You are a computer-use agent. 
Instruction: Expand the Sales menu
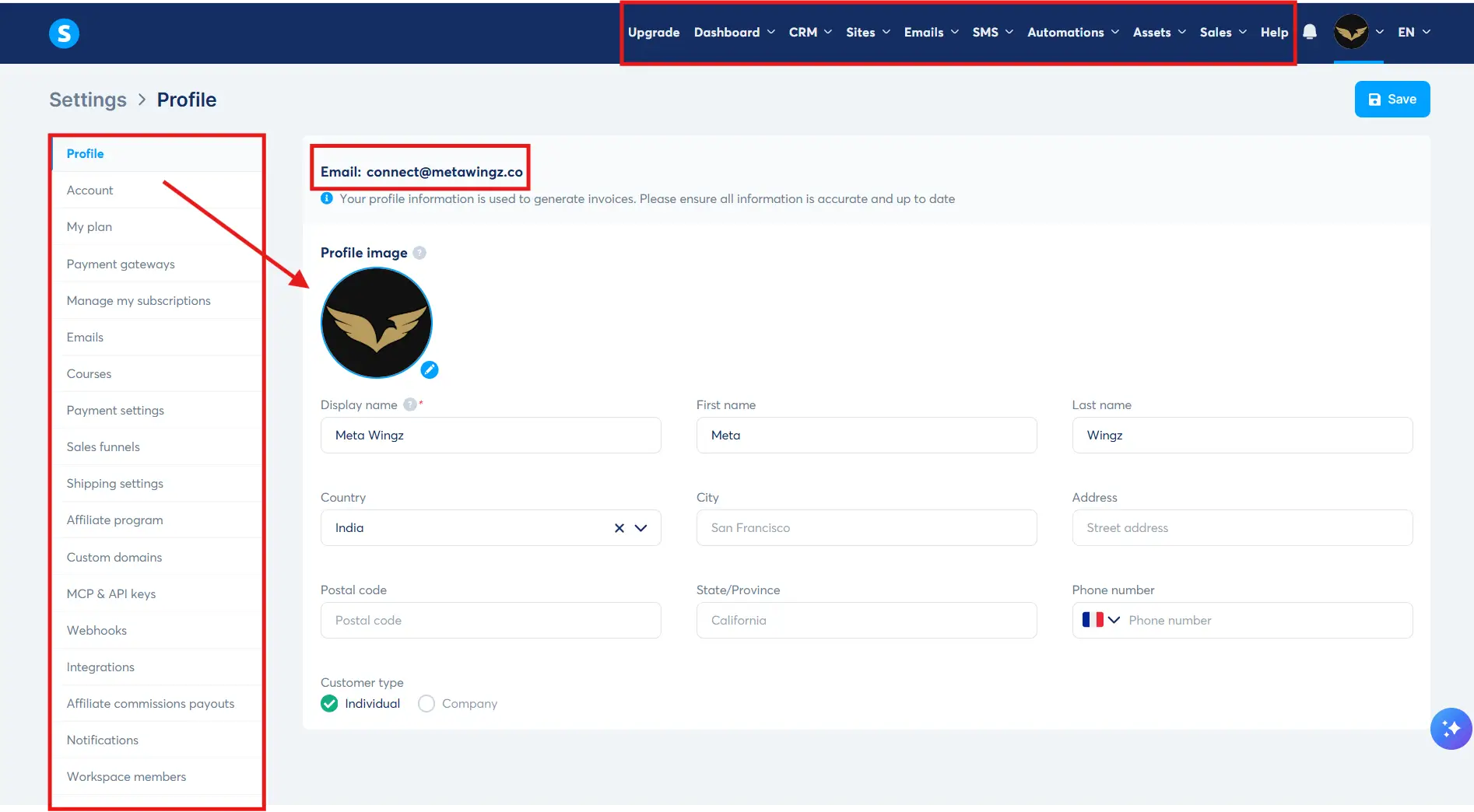[x=1223, y=32]
